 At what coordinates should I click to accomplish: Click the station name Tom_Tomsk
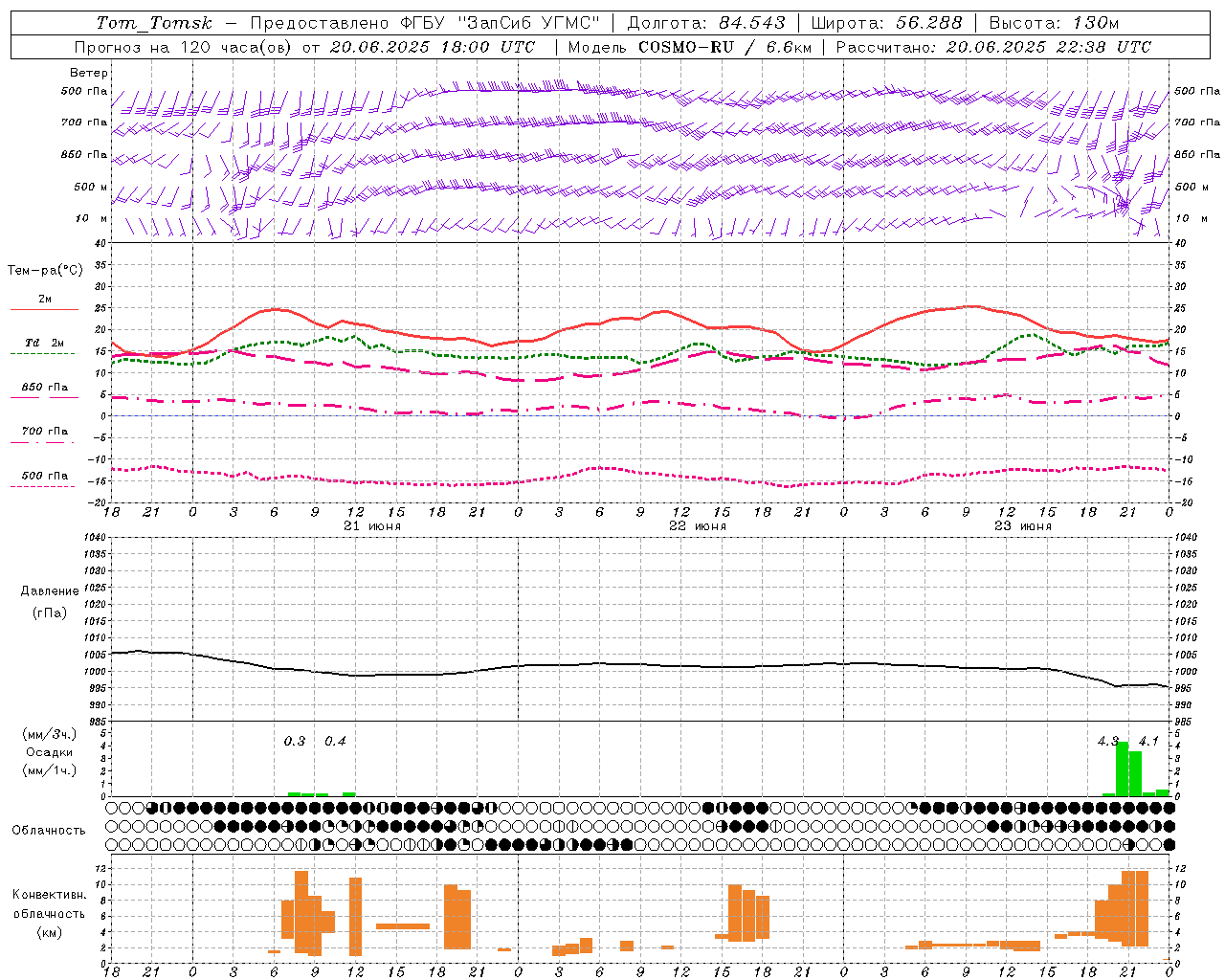point(153,23)
